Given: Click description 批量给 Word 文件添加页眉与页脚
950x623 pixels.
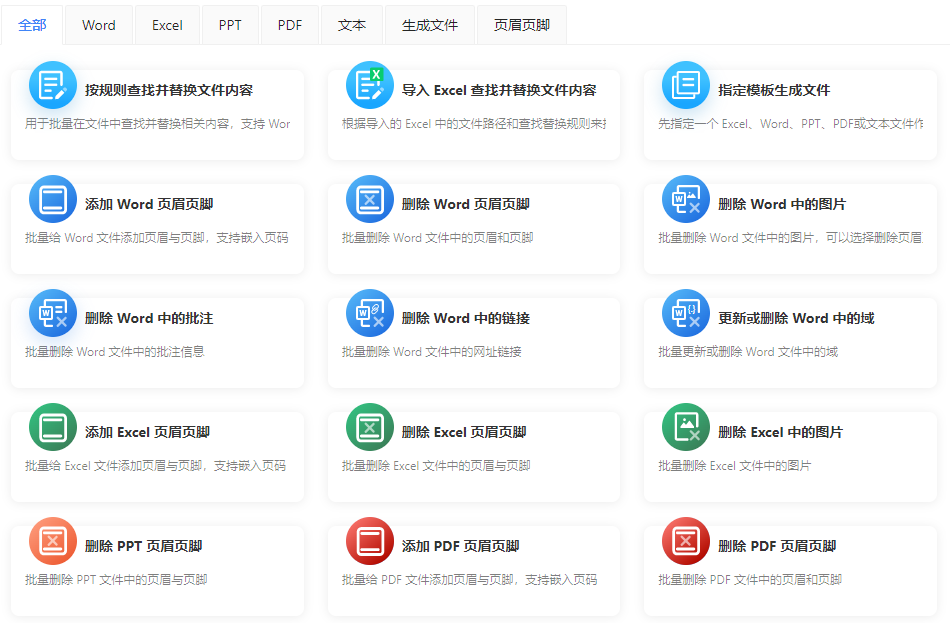Looking at the screenshot, I should tap(157, 238).
